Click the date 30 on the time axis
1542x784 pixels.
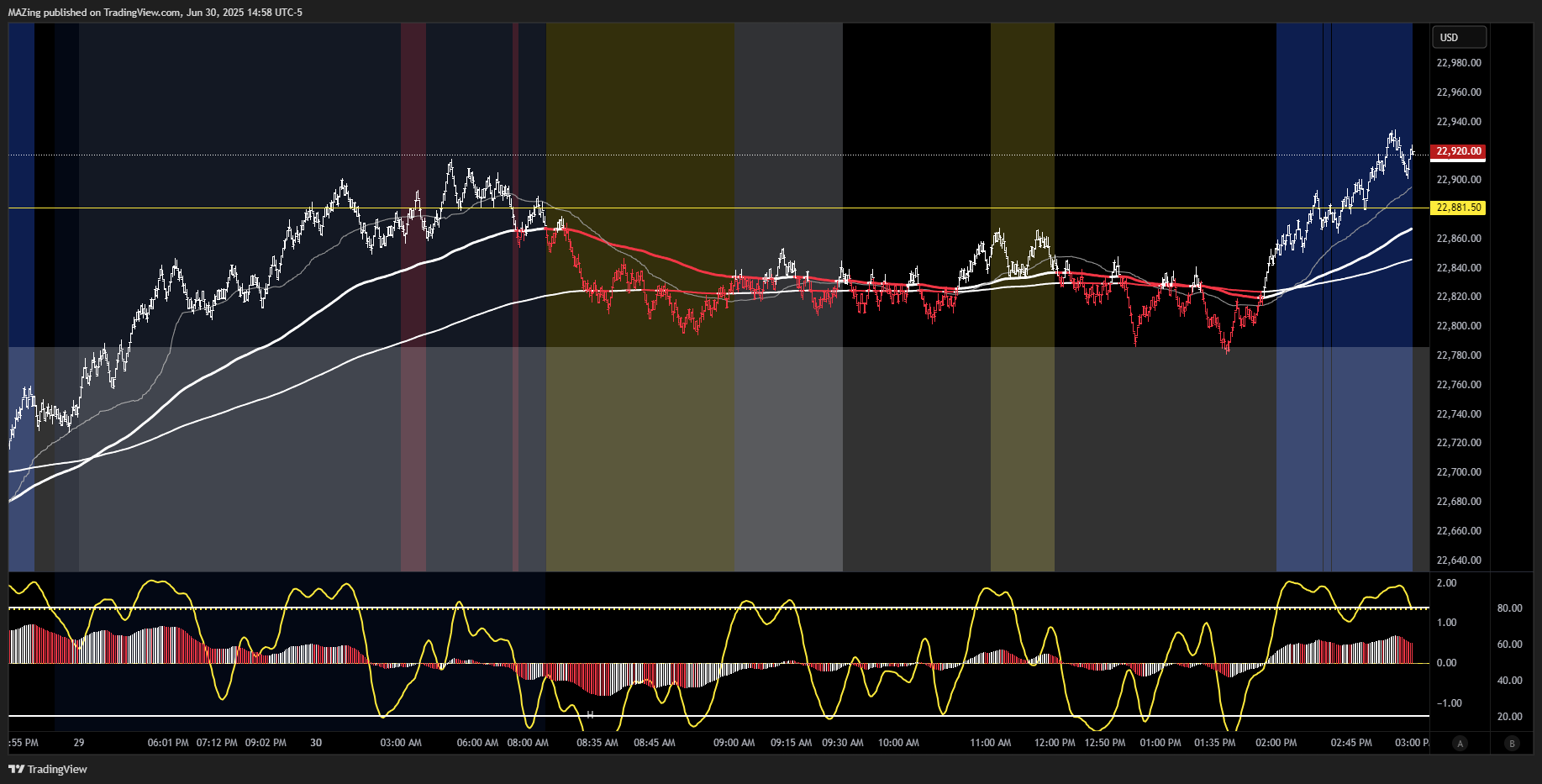(316, 743)
